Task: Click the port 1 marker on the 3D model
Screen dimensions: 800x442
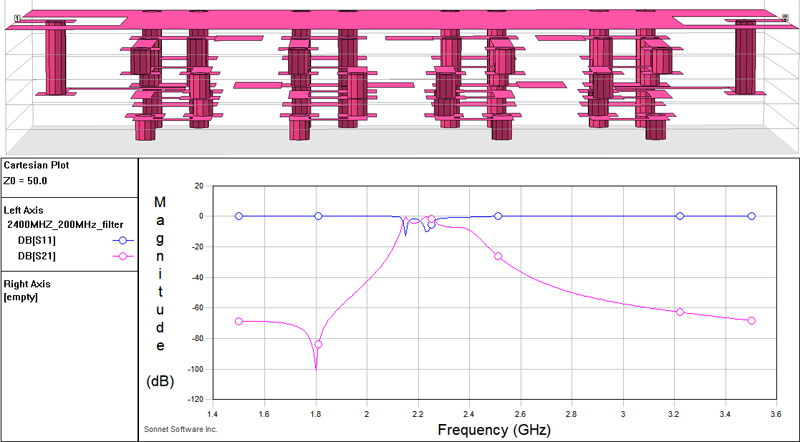Action: 17,19
